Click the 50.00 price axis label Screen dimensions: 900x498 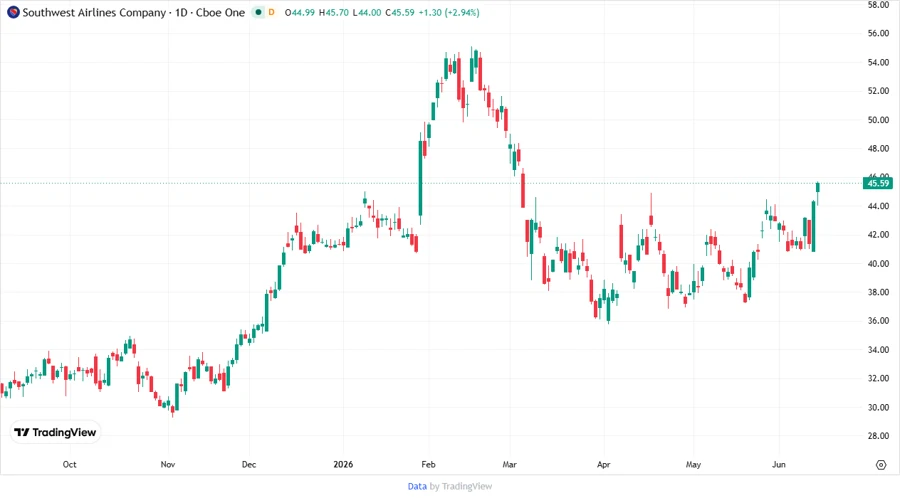878,120
